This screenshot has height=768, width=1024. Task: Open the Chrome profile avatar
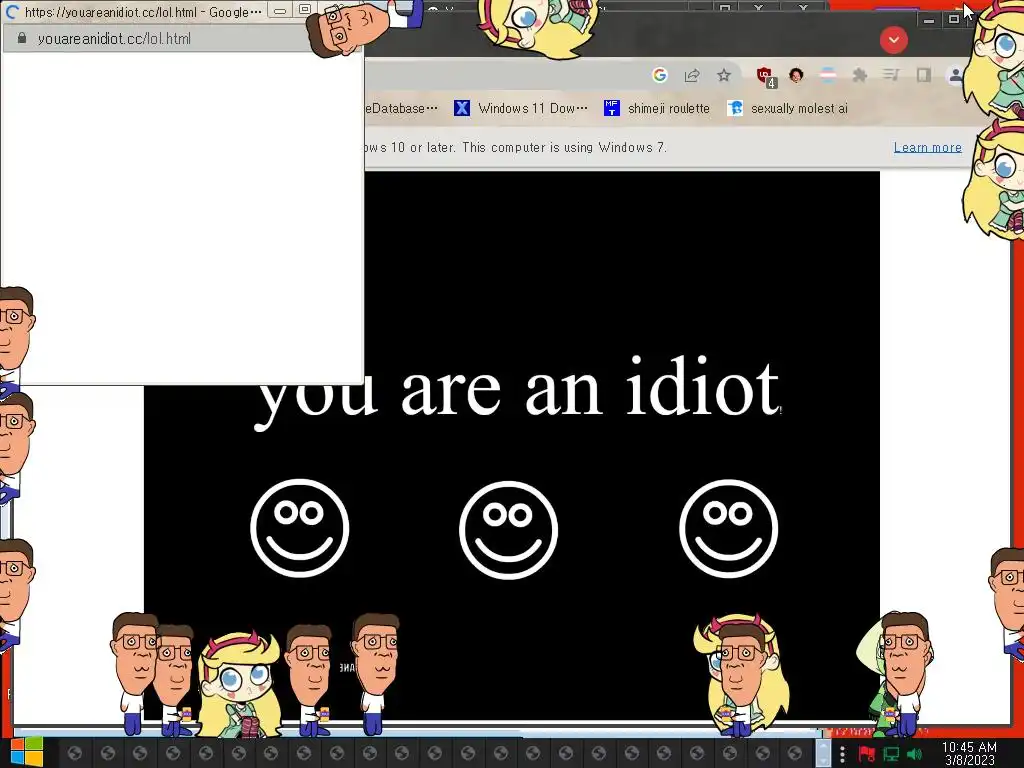(x=955, y=75)
